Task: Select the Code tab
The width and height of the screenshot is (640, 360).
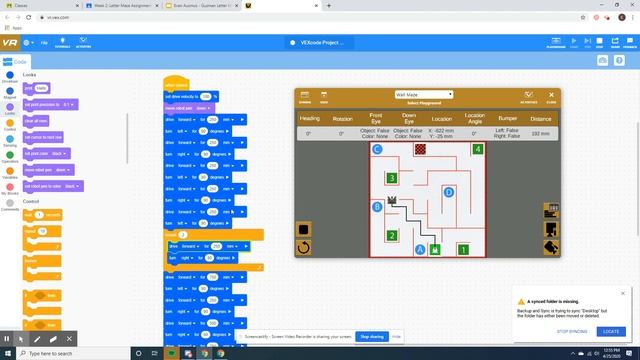Action: 15,62
